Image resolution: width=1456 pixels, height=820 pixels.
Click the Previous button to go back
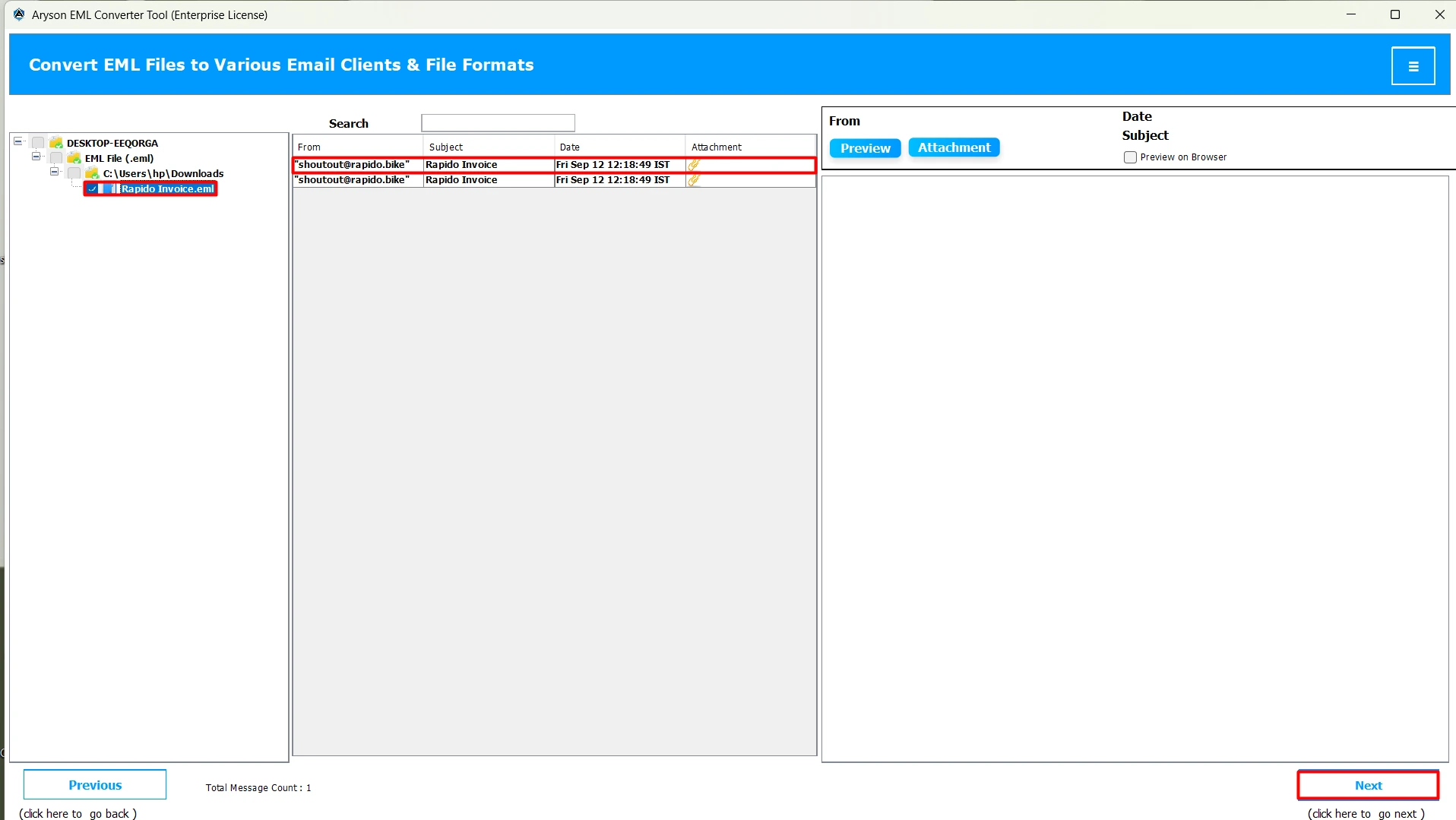pyautogui.click(x=95, y=784)
